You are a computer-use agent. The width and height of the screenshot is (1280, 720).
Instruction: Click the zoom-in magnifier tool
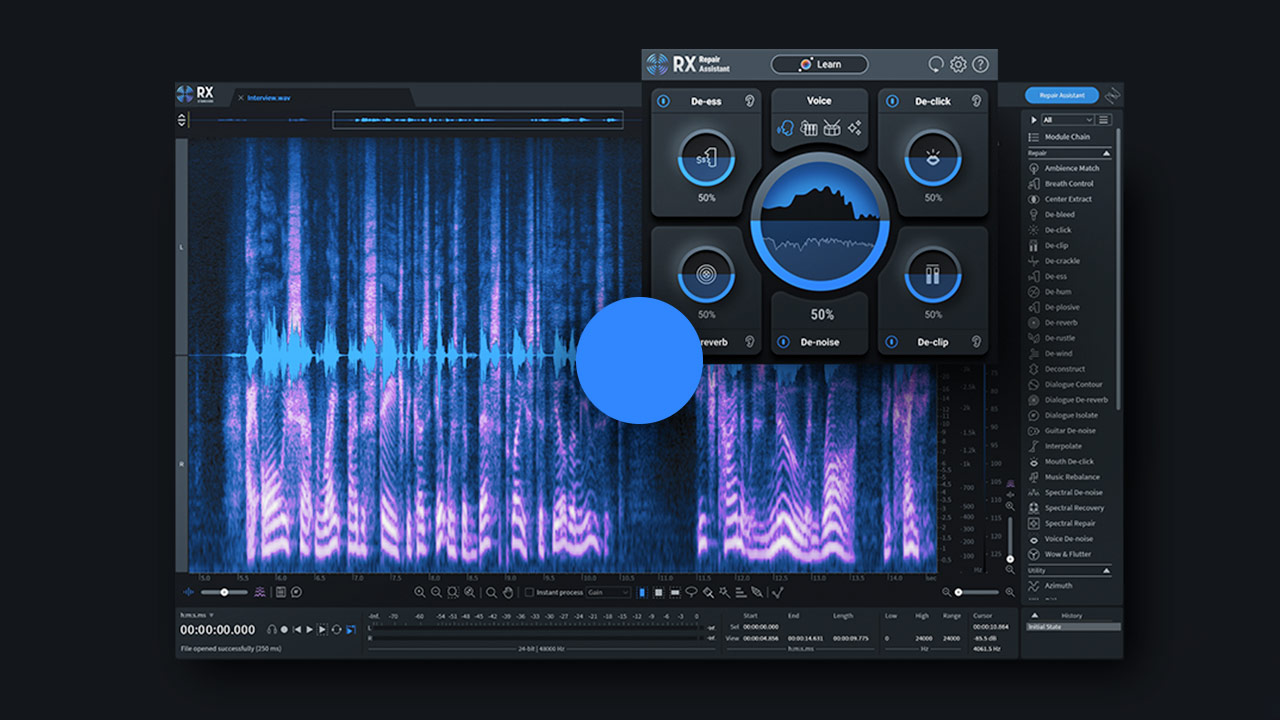pos(422,592)
